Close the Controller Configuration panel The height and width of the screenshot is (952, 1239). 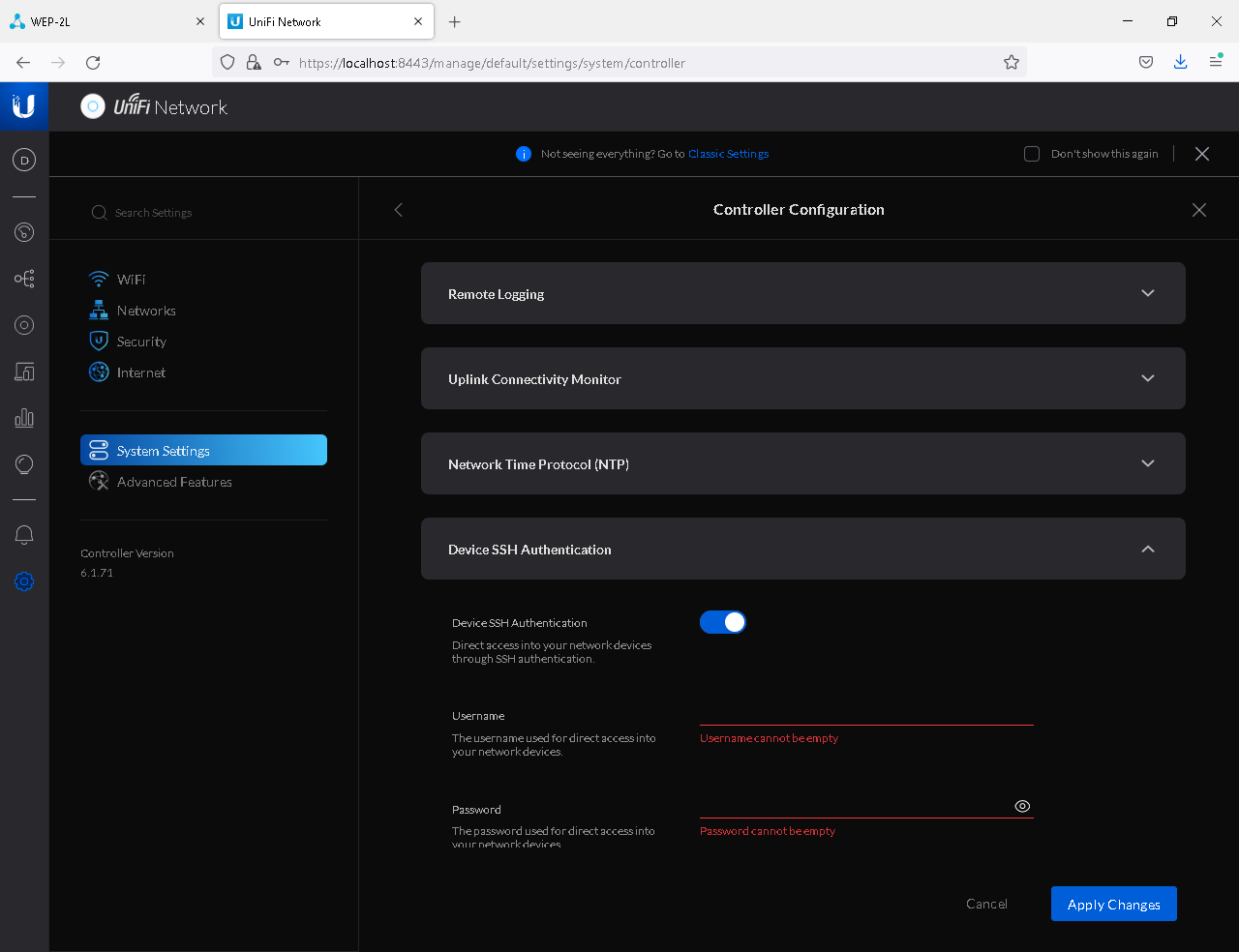point(1199,210)
